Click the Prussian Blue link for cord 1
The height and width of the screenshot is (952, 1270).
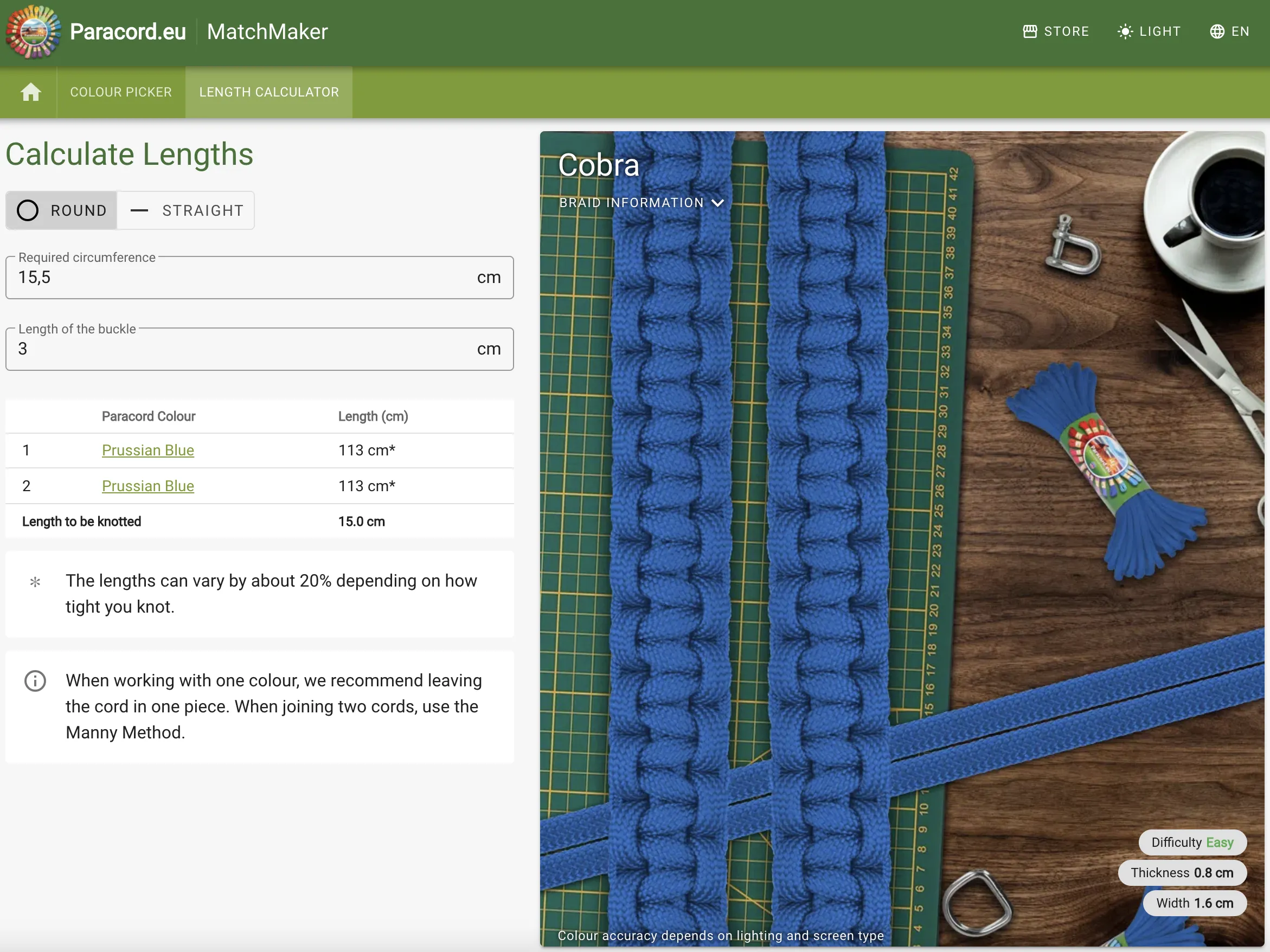pyautogui.click(x=148, y=450)
